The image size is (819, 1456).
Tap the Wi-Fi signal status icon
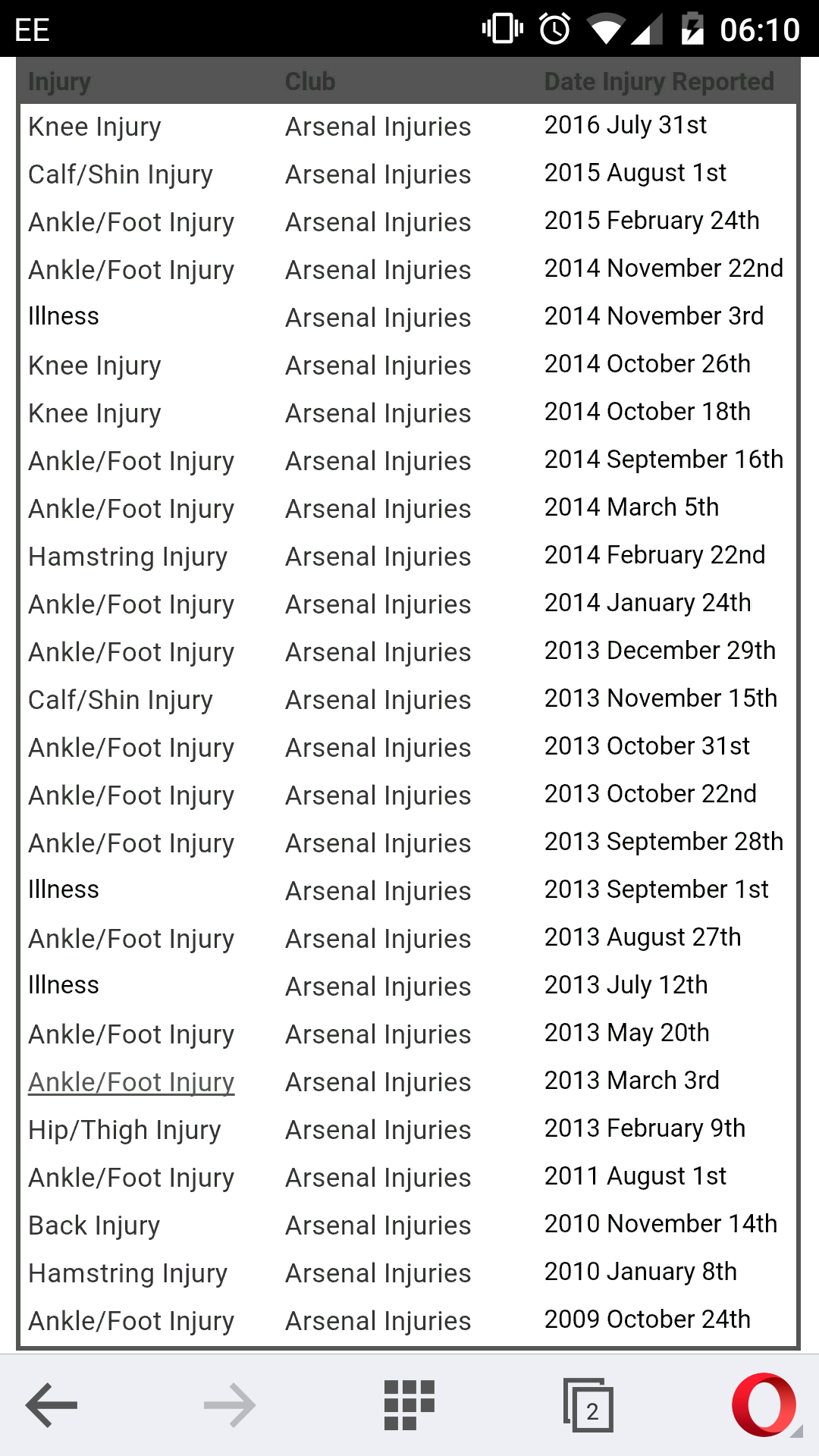(605, 30)
